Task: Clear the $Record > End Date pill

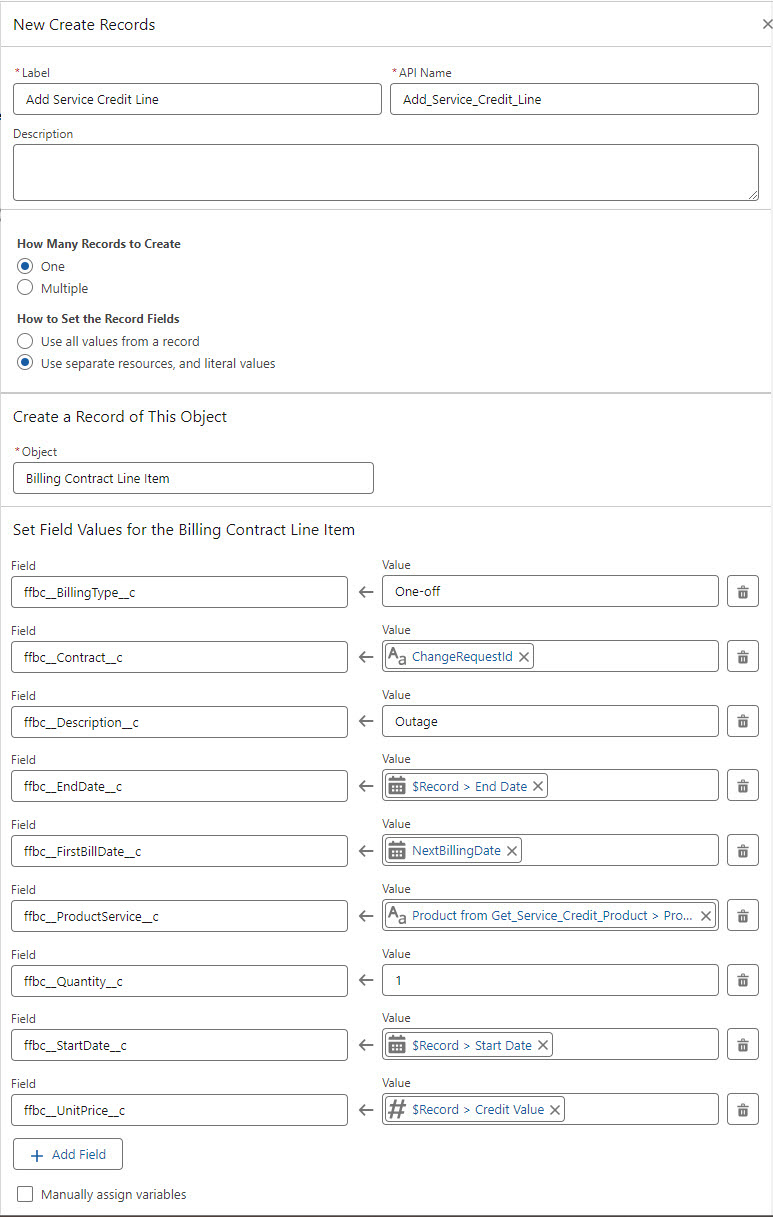Action: coord(538,786)
